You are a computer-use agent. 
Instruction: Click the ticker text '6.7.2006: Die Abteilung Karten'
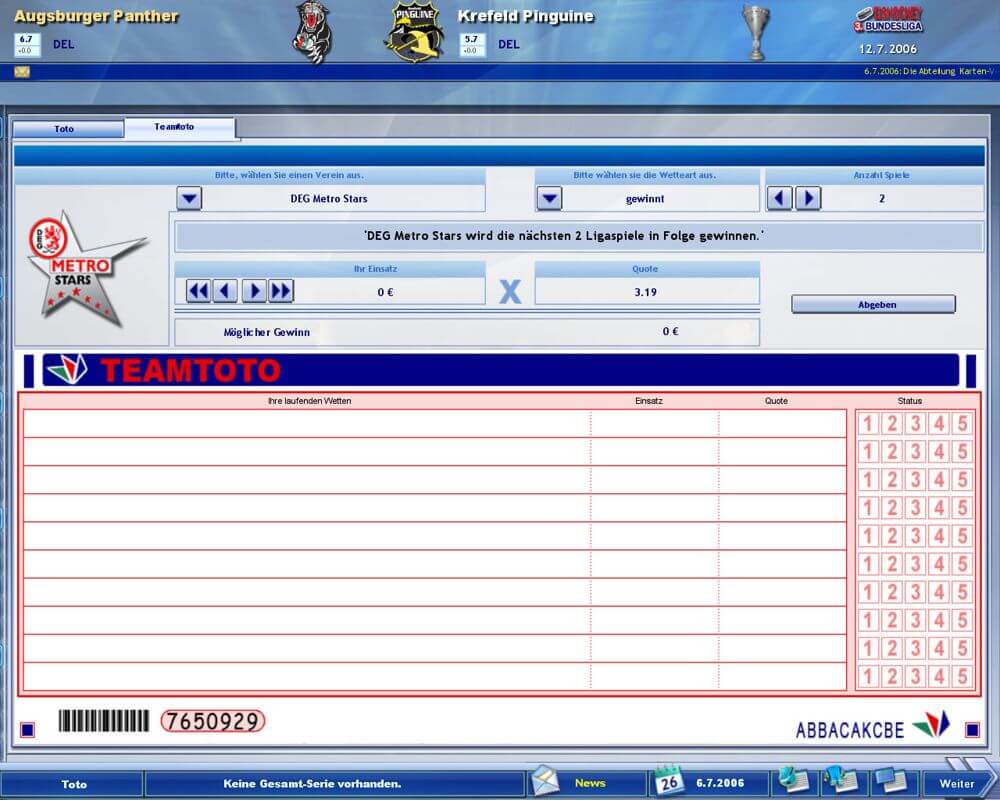(929, 71)
